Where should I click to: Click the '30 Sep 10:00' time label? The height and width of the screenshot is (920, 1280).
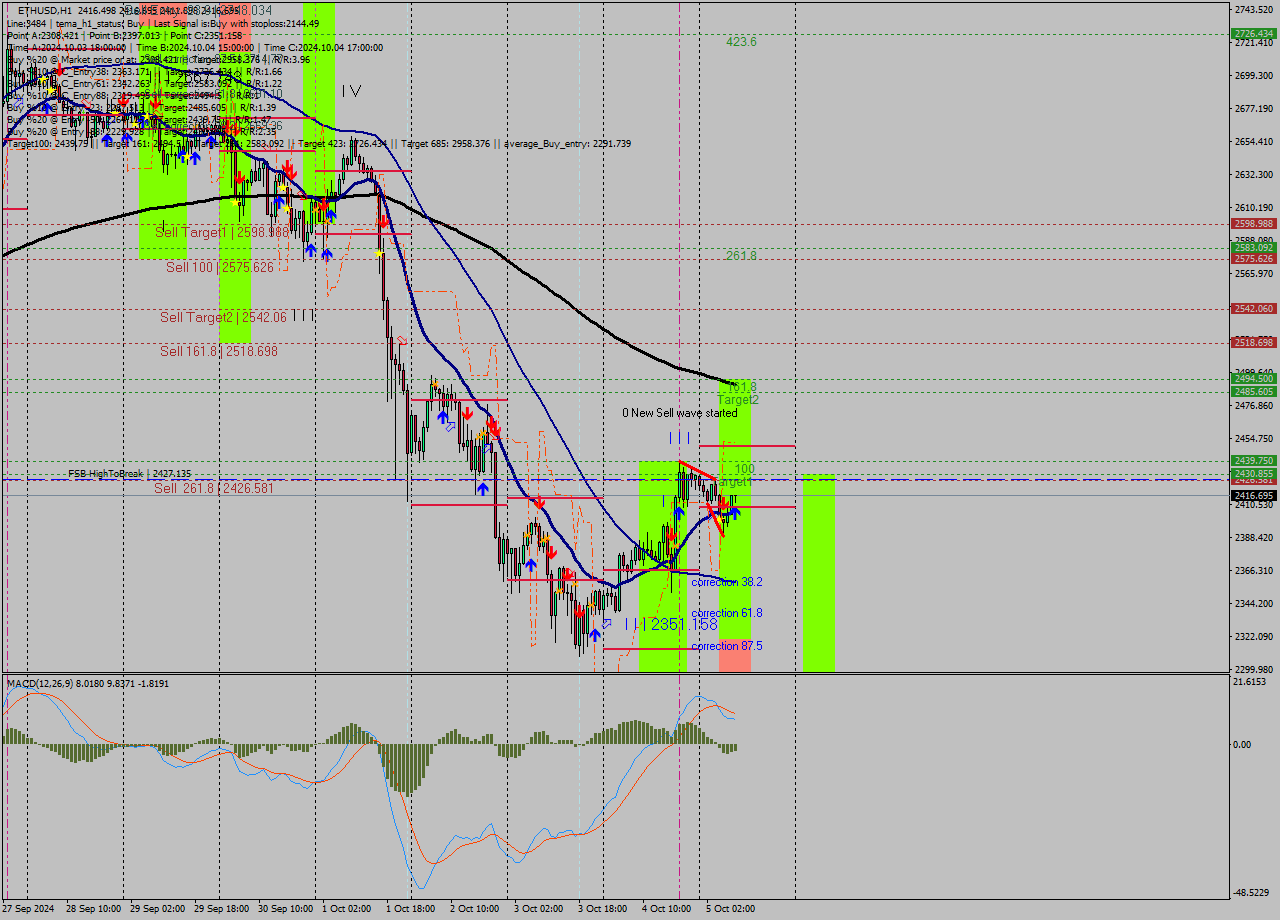tap(285, 909)
